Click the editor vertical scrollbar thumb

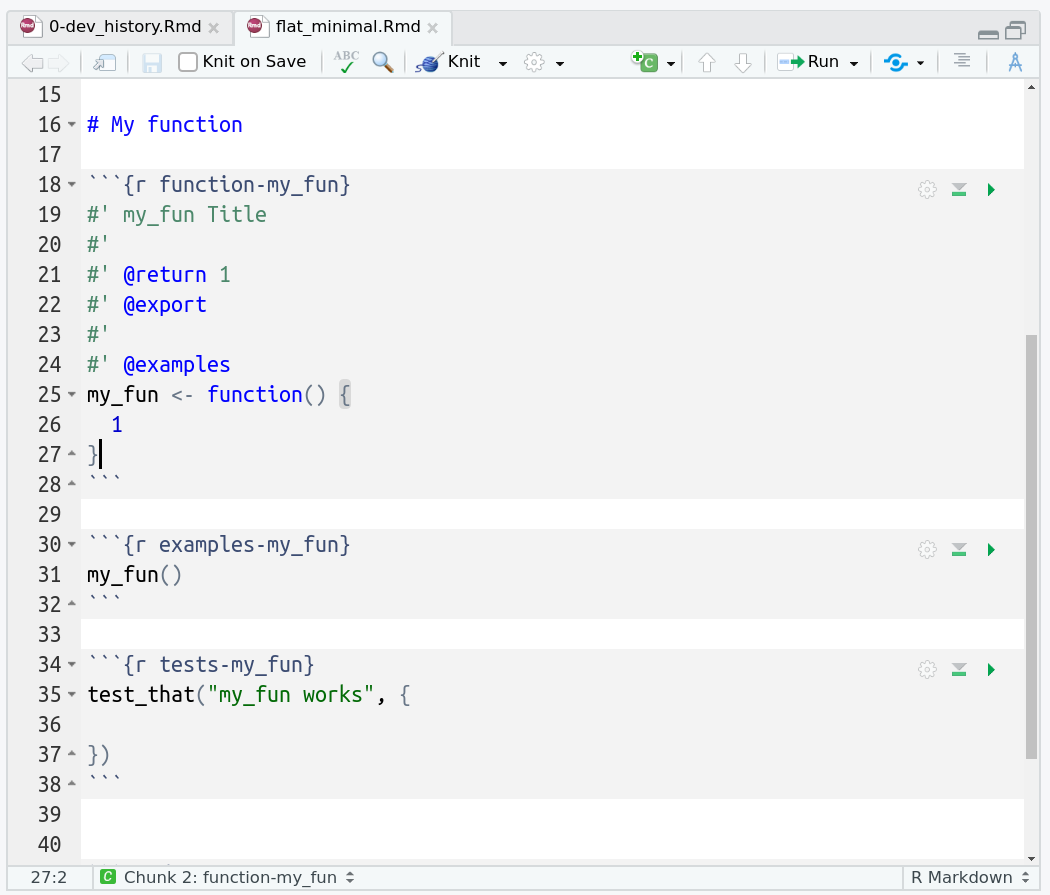[x=1031, y=547]
